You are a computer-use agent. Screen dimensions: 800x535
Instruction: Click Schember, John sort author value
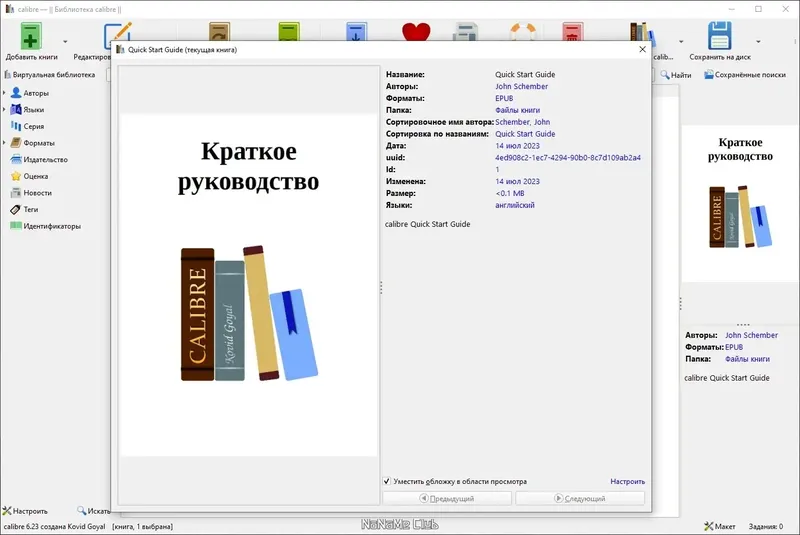522,122
